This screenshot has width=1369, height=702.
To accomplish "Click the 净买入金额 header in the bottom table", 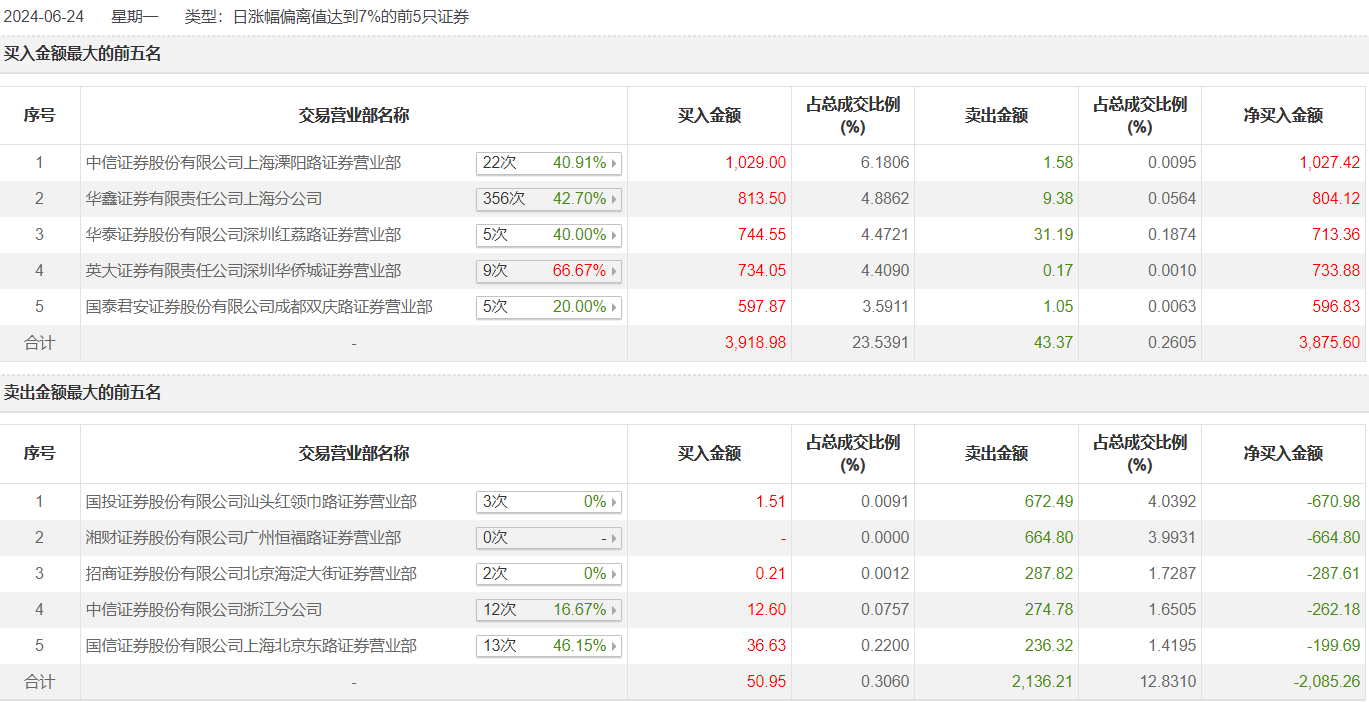I will click(x=1284, y=454).
